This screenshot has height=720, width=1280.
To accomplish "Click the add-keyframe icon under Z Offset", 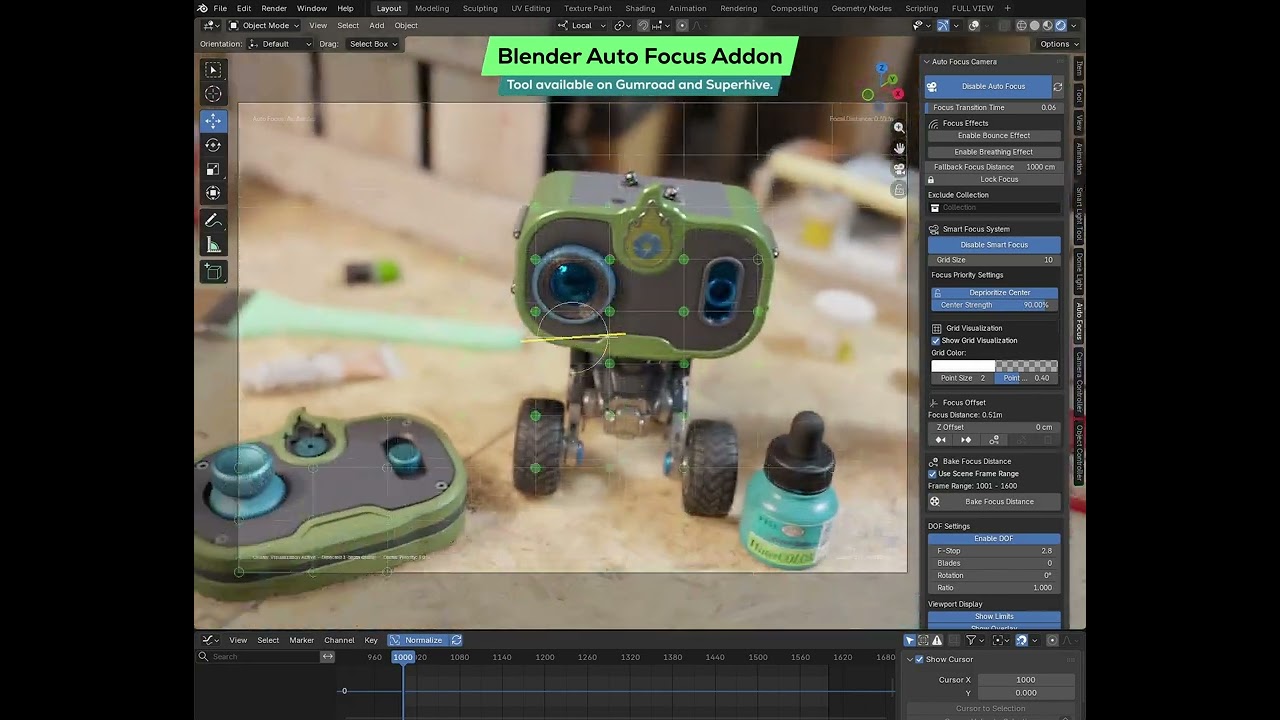I will (x=994, y=440).
